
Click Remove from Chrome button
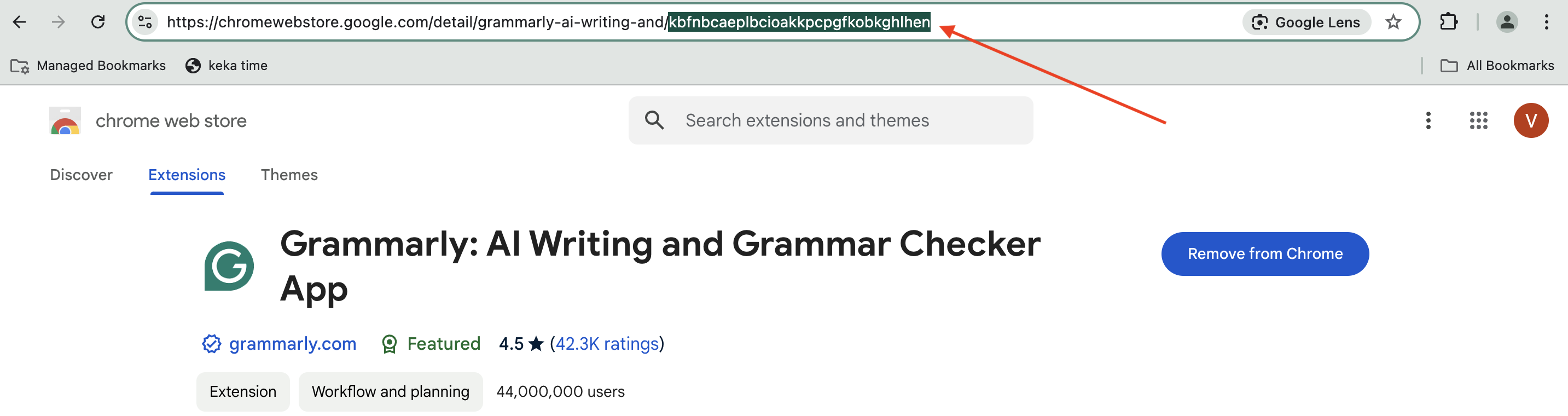tap(1265, 254)
